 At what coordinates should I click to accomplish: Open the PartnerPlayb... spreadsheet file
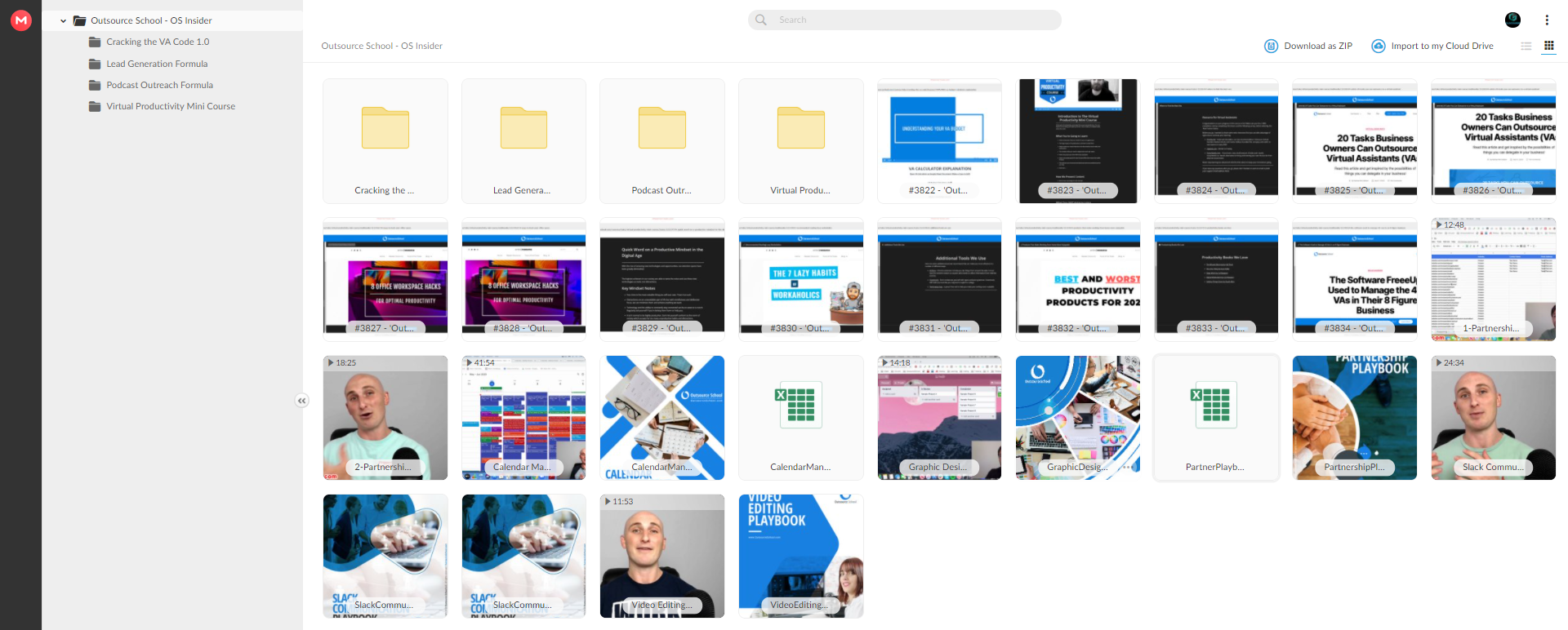[1216, 418]
